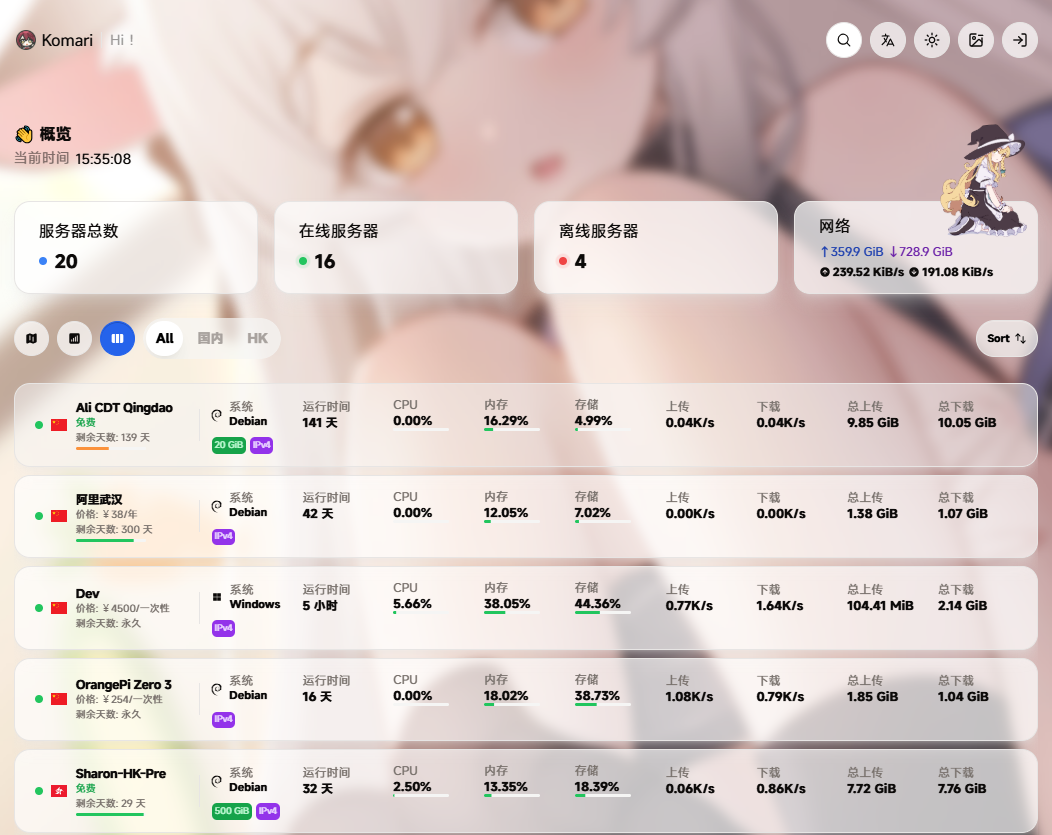Open the 阿里武汉 server name

click(x=99, y=500)
